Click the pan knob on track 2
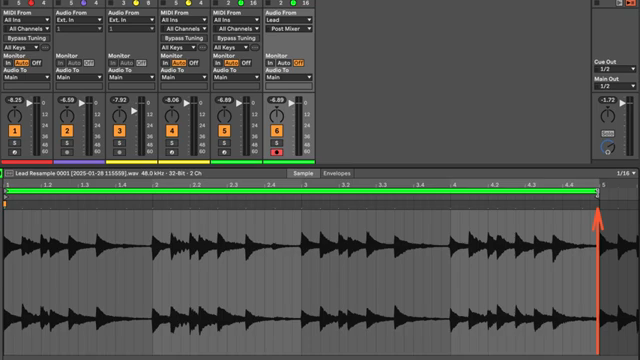Screen dimensions: 640x360 point(67,116)
